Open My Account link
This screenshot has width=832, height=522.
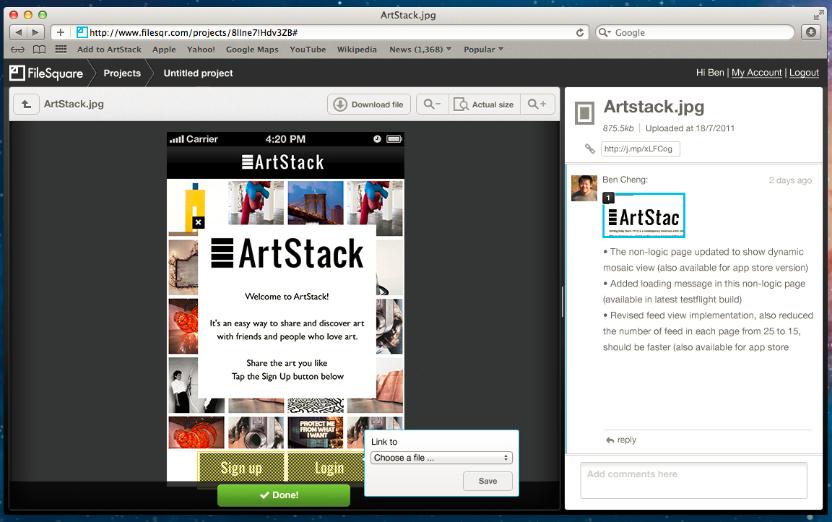tap(757, 73)
